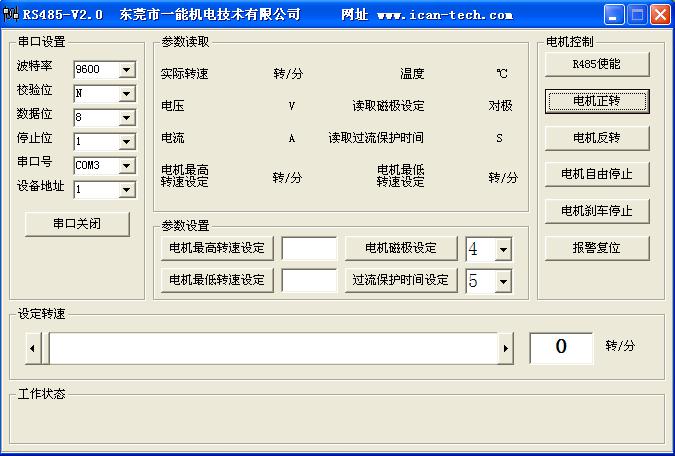Minimize the RS485-V2.0 window
Image resolution: width=675 pixels, height=456 pixels.
coord(614,15)
